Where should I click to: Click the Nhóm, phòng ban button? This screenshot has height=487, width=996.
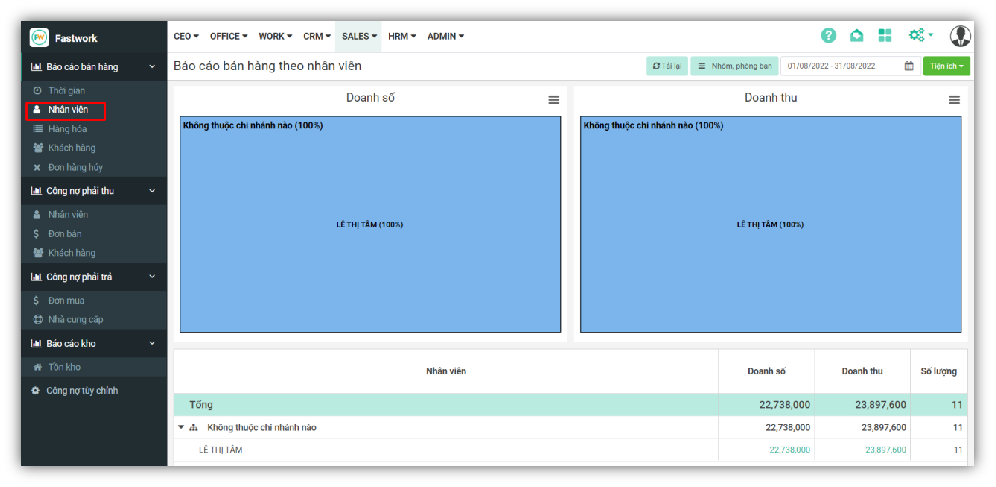pyautogui.click(x=733, y=66)
